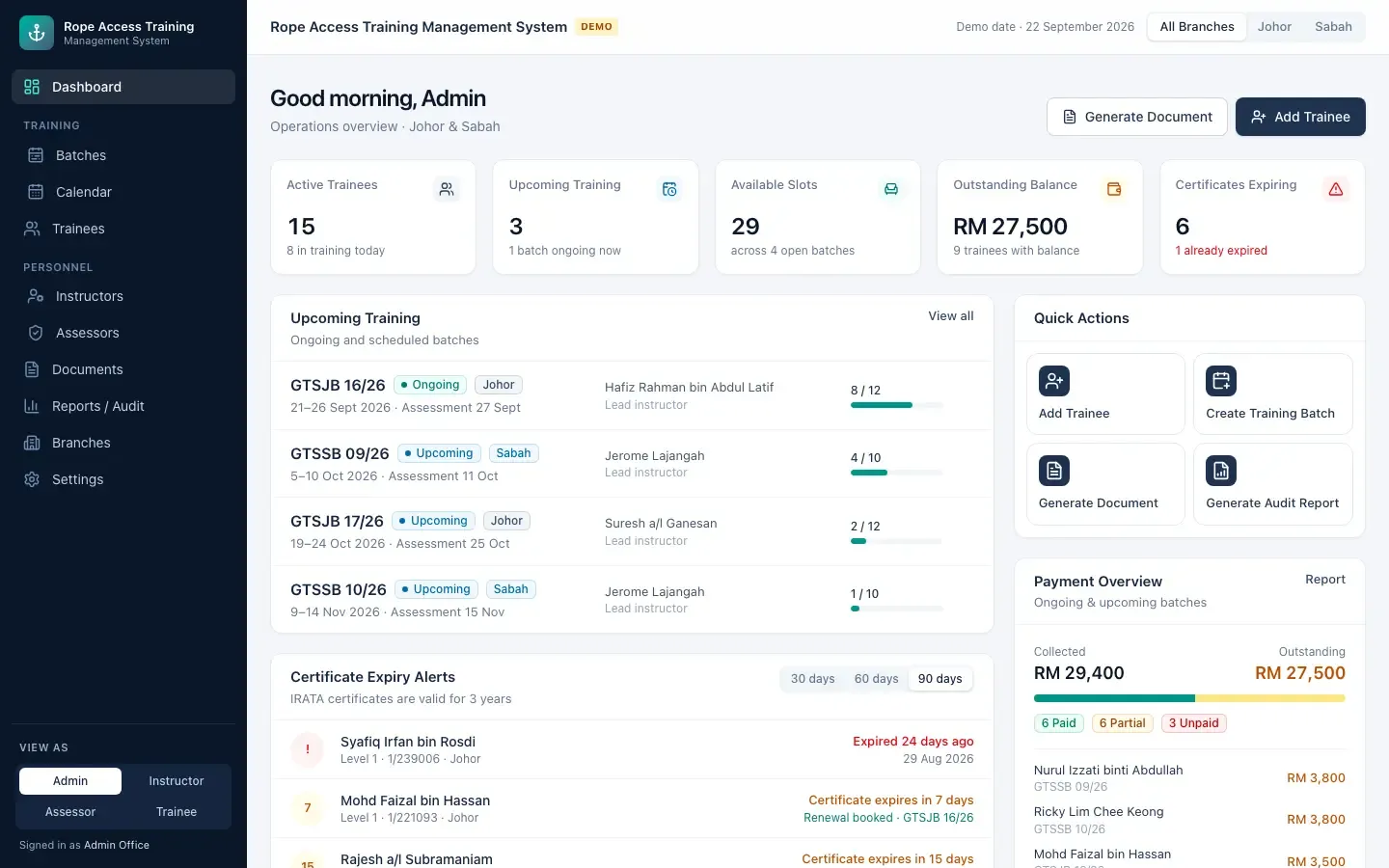The height and width of the screenshot is (868, 1389).
Task: Open the Create Training Batch quick action
Action: [x=1273, y=394]
